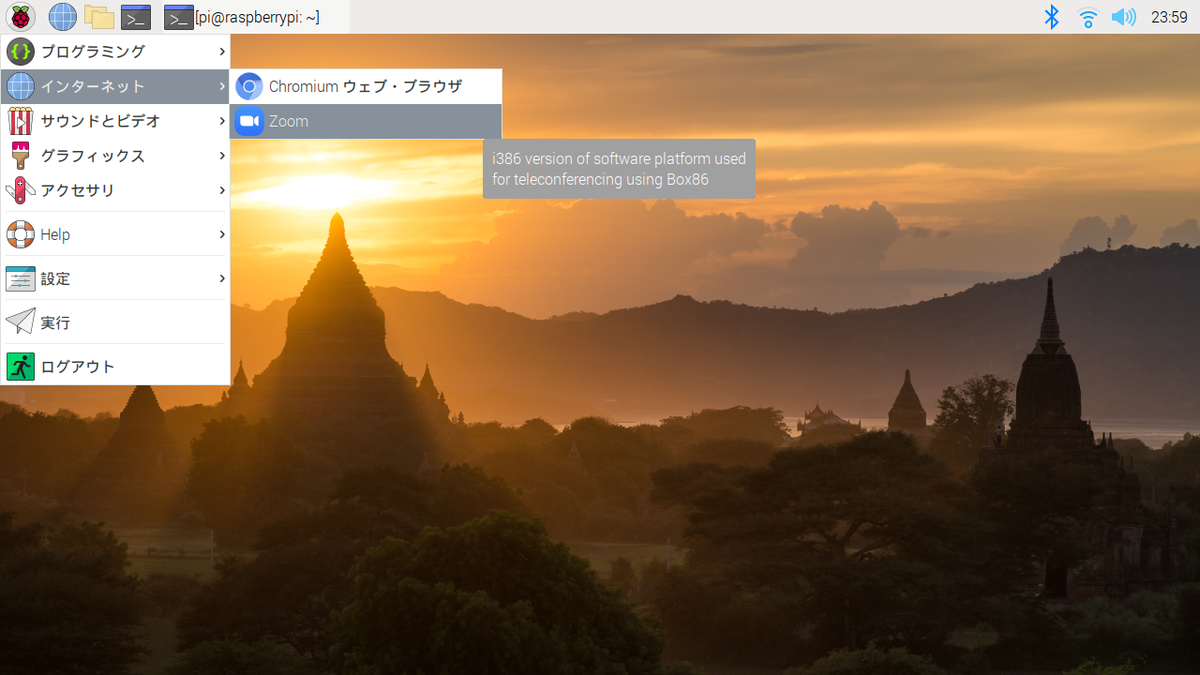Click the 設定 preferences icon
The image size is (1200, 675).
[x=20, y=278]
